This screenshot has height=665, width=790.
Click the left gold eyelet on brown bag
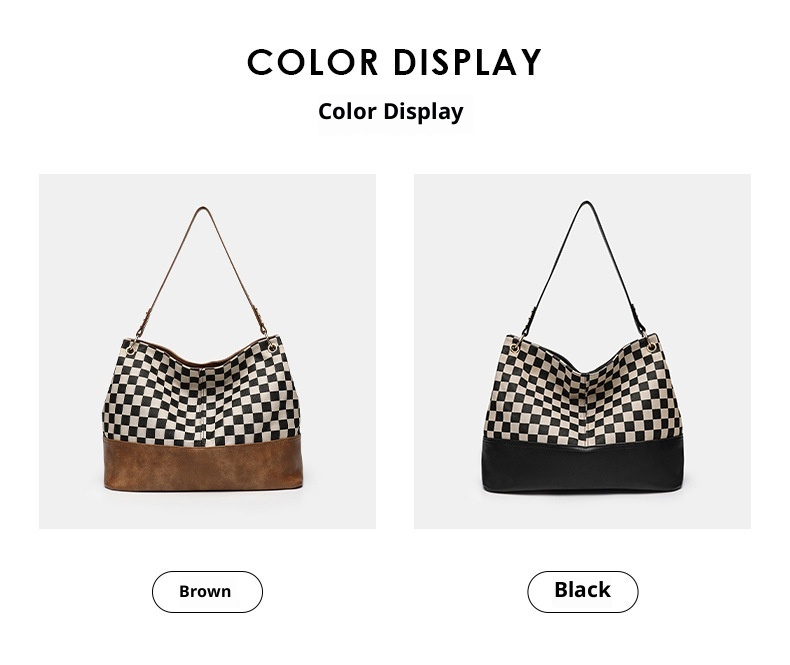point(130,350)
